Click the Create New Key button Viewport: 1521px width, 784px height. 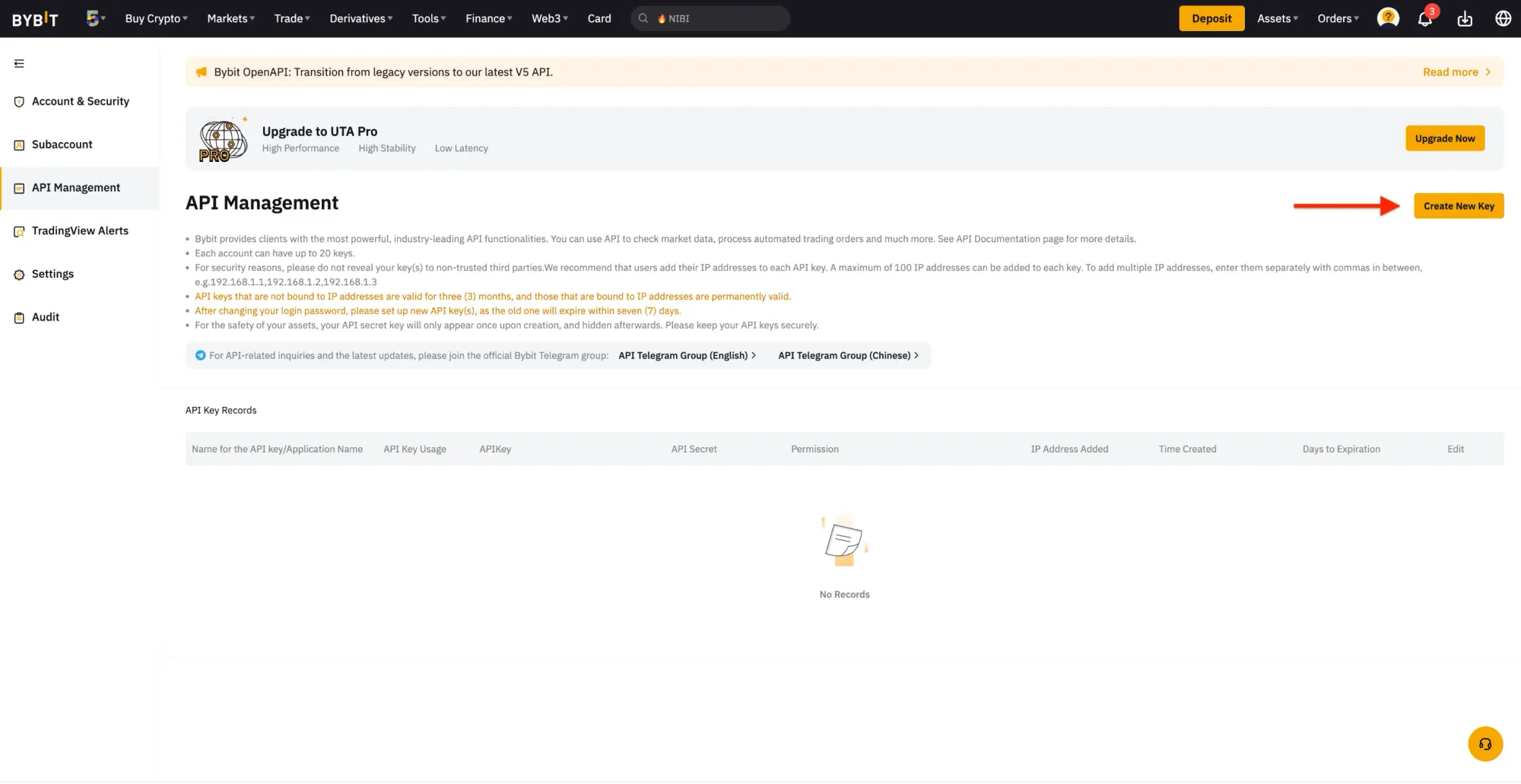click(1459, 206)
